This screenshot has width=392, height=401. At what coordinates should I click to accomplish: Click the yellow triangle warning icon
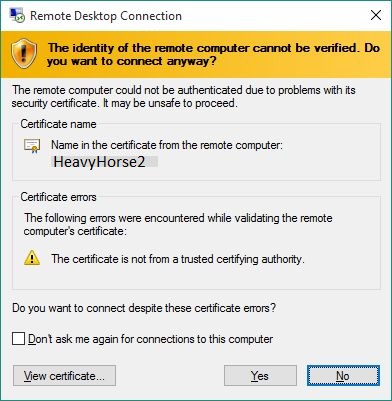32,258
